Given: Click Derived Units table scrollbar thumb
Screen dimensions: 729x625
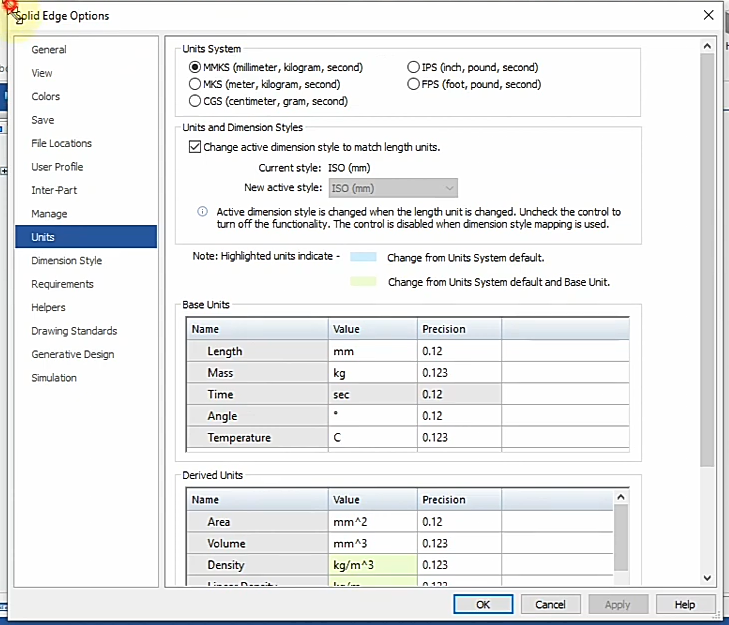Looking at the screenshot, I should (x=621, y=538).
